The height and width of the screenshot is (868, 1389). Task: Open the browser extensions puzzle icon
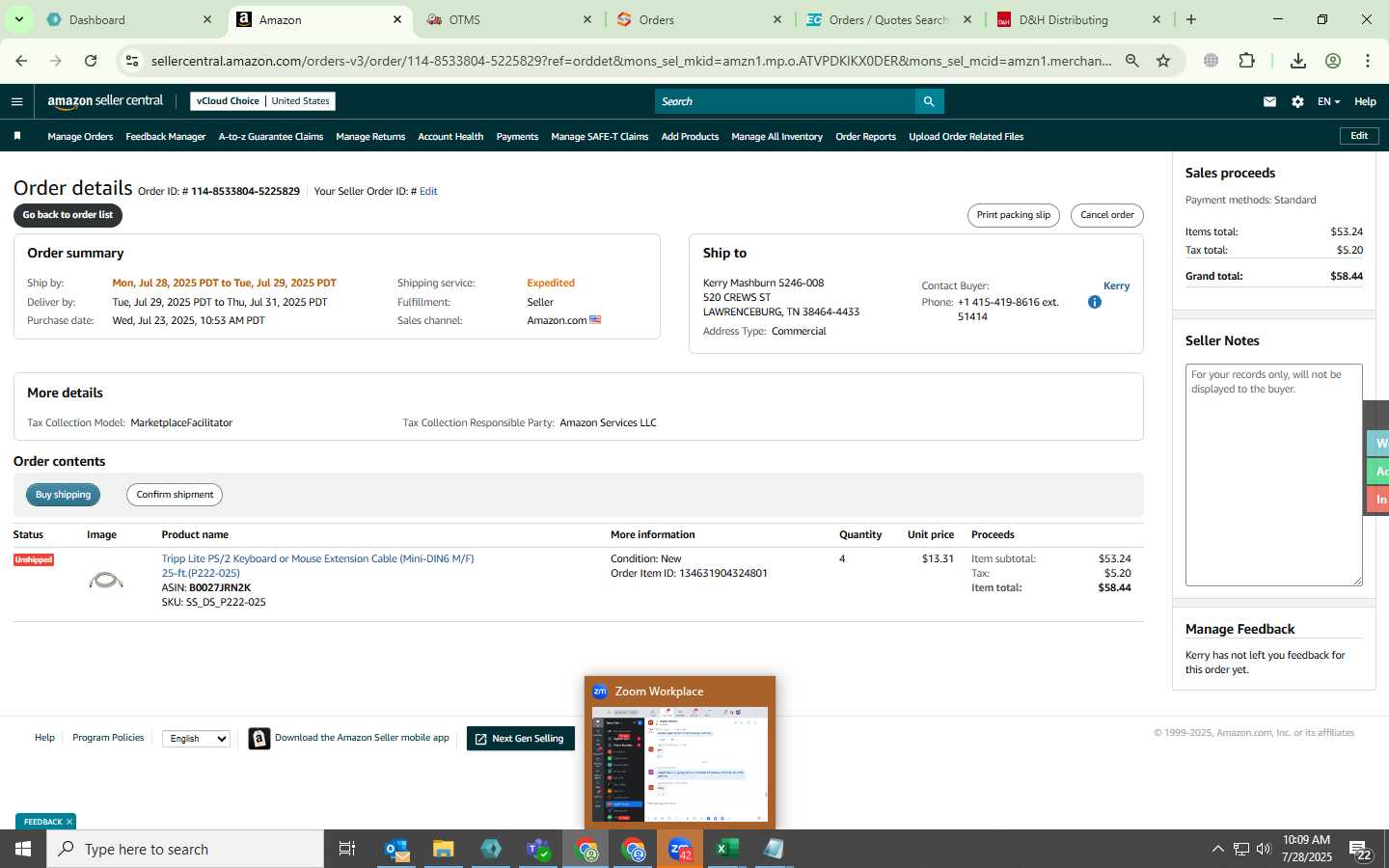point(1246,61)
